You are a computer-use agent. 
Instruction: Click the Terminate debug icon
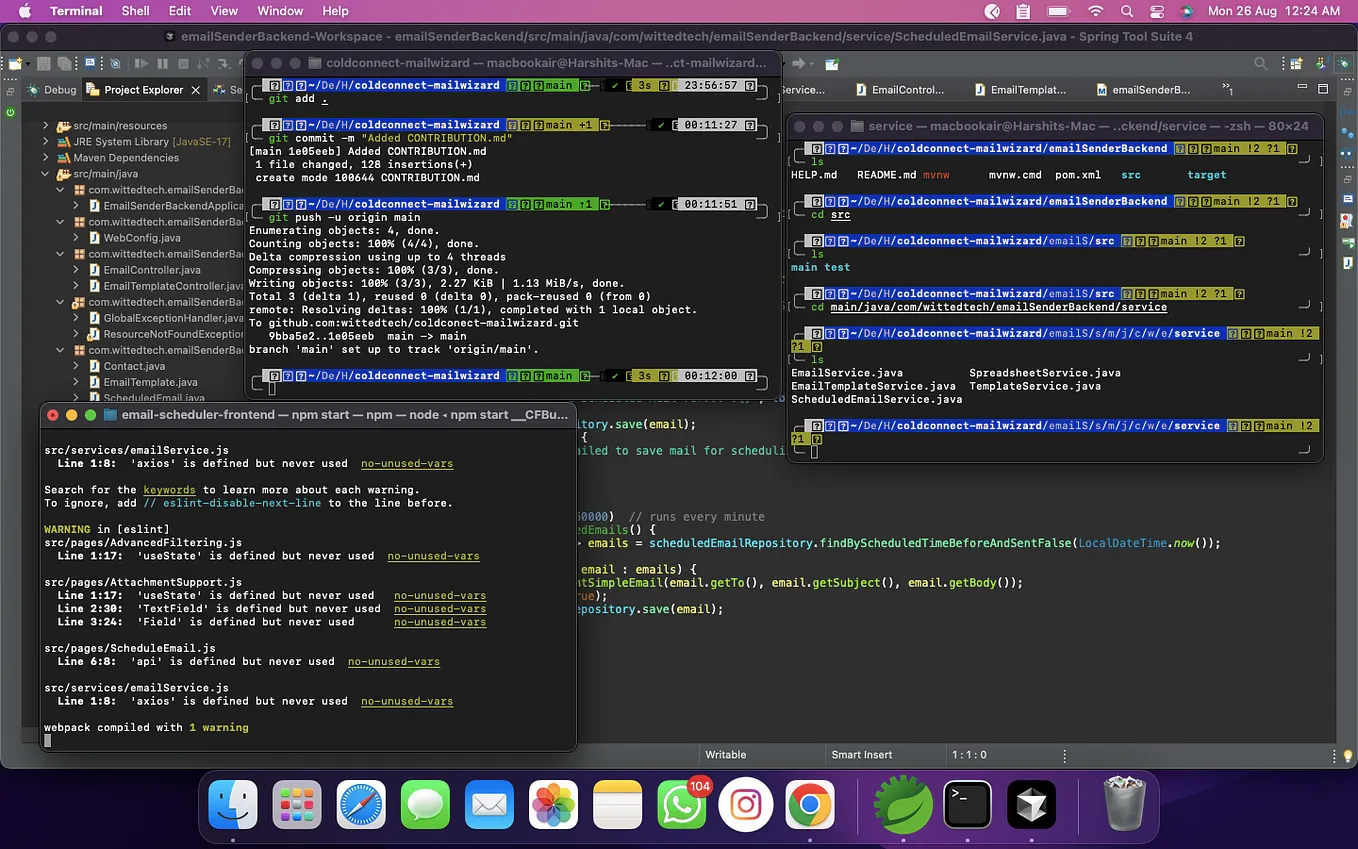pos(184,63)
